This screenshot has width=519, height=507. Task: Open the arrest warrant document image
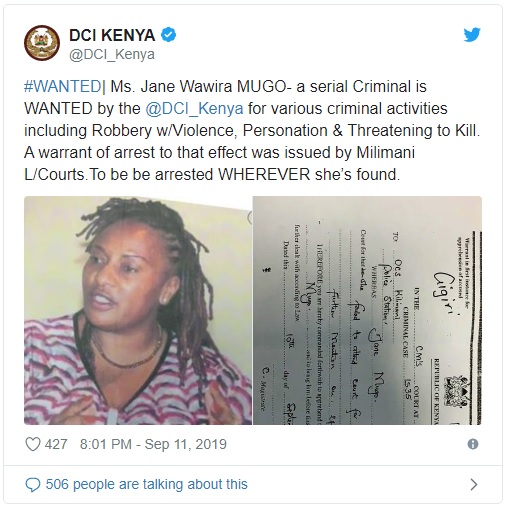[367, 310]
